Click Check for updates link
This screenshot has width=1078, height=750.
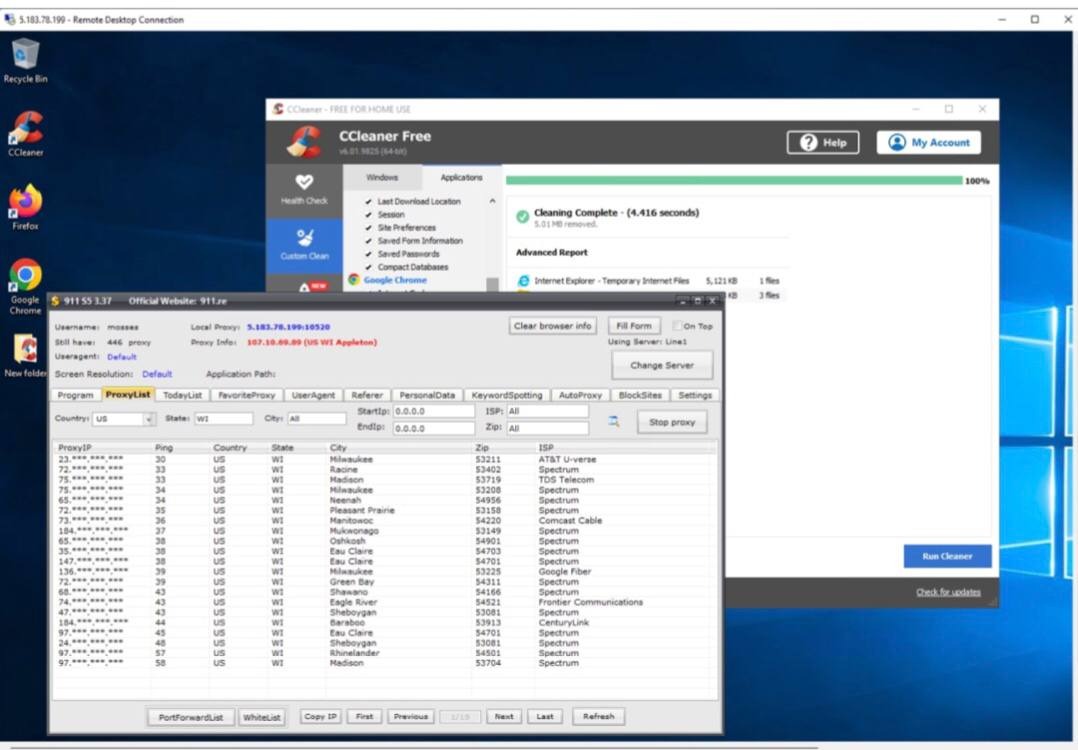click(x=948, y=592)
